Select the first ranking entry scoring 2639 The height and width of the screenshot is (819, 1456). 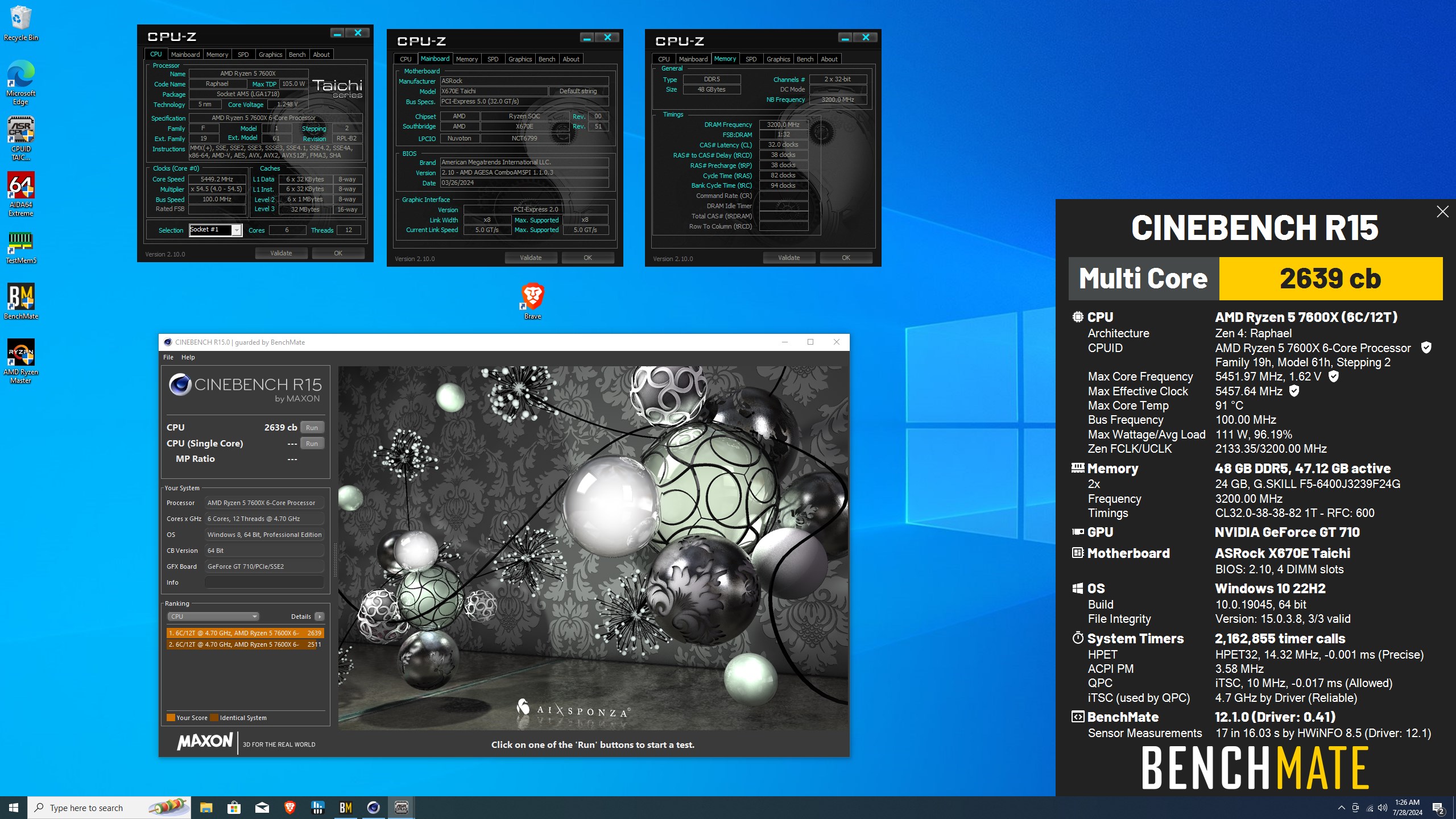[x=245, y=632]
